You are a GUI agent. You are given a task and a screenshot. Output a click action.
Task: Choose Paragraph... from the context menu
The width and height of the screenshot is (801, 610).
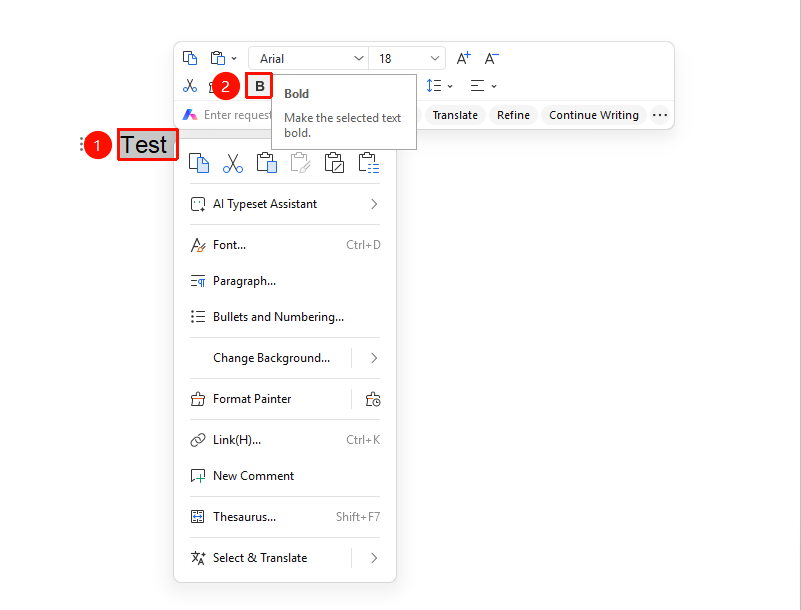tap(285, 281)
